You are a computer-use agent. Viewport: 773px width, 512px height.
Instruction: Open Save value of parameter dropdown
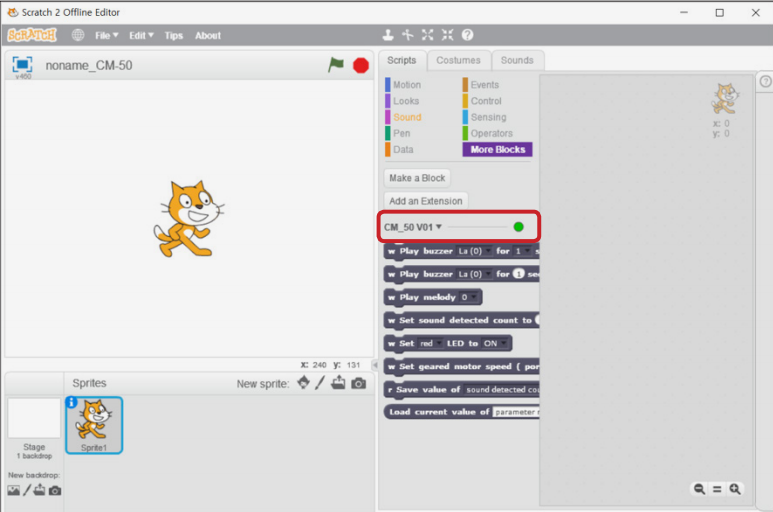pyautogui.click(x=501, y=390)
